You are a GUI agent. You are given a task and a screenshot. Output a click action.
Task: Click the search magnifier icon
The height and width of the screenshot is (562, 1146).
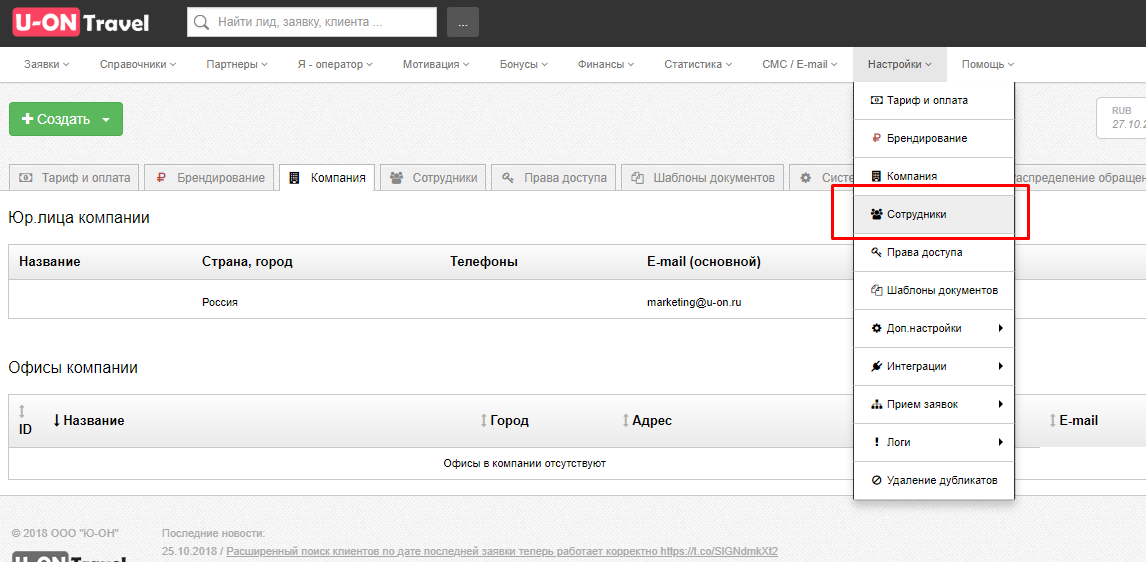203,22
